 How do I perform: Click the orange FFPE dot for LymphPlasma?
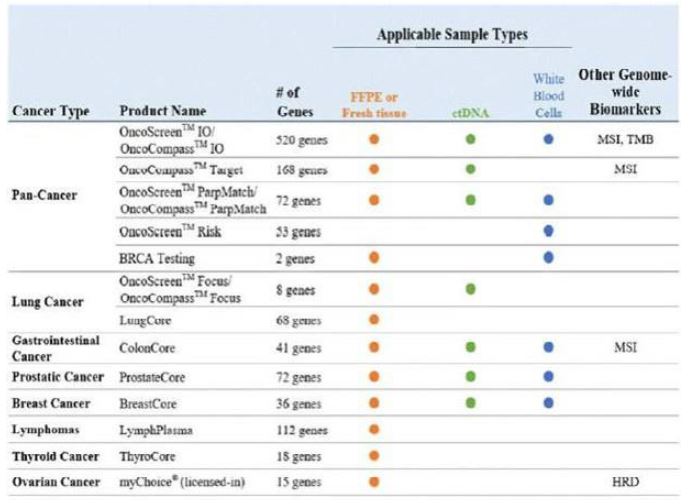(x=374, y=430)
